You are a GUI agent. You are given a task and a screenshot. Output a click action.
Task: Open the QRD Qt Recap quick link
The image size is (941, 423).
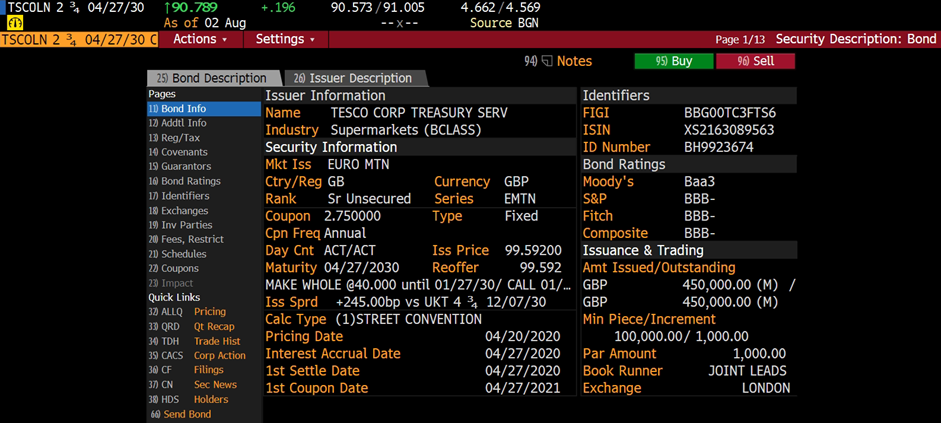[x=191, y=326]
